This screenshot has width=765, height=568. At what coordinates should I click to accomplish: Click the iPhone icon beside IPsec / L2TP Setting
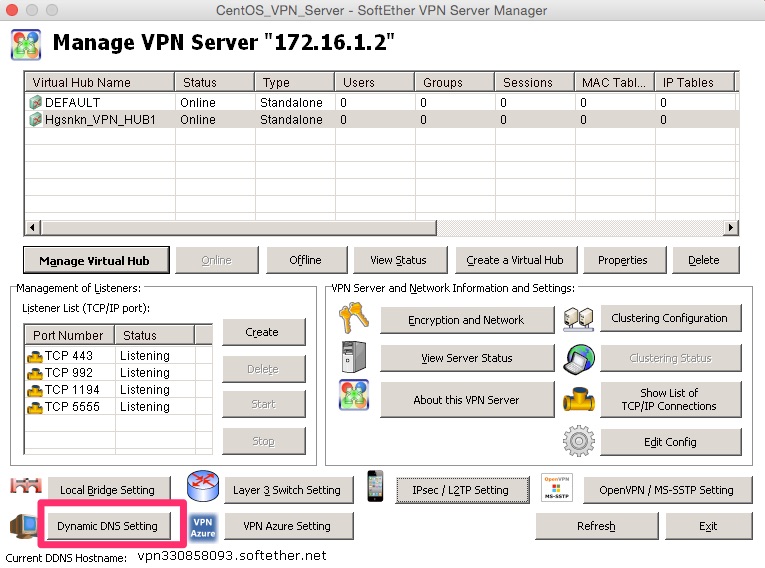375,486
